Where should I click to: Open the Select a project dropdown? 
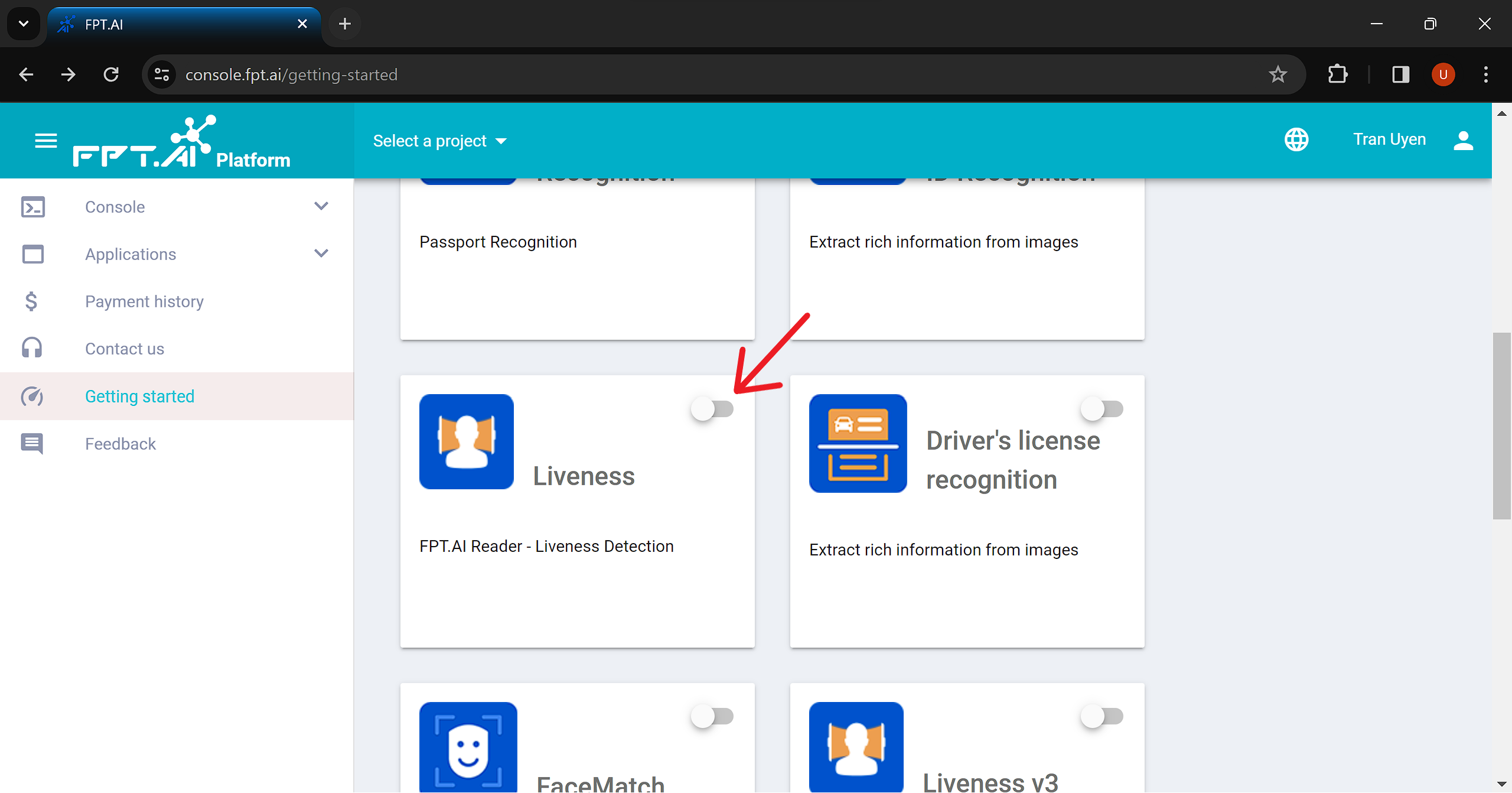coord(440,141)
